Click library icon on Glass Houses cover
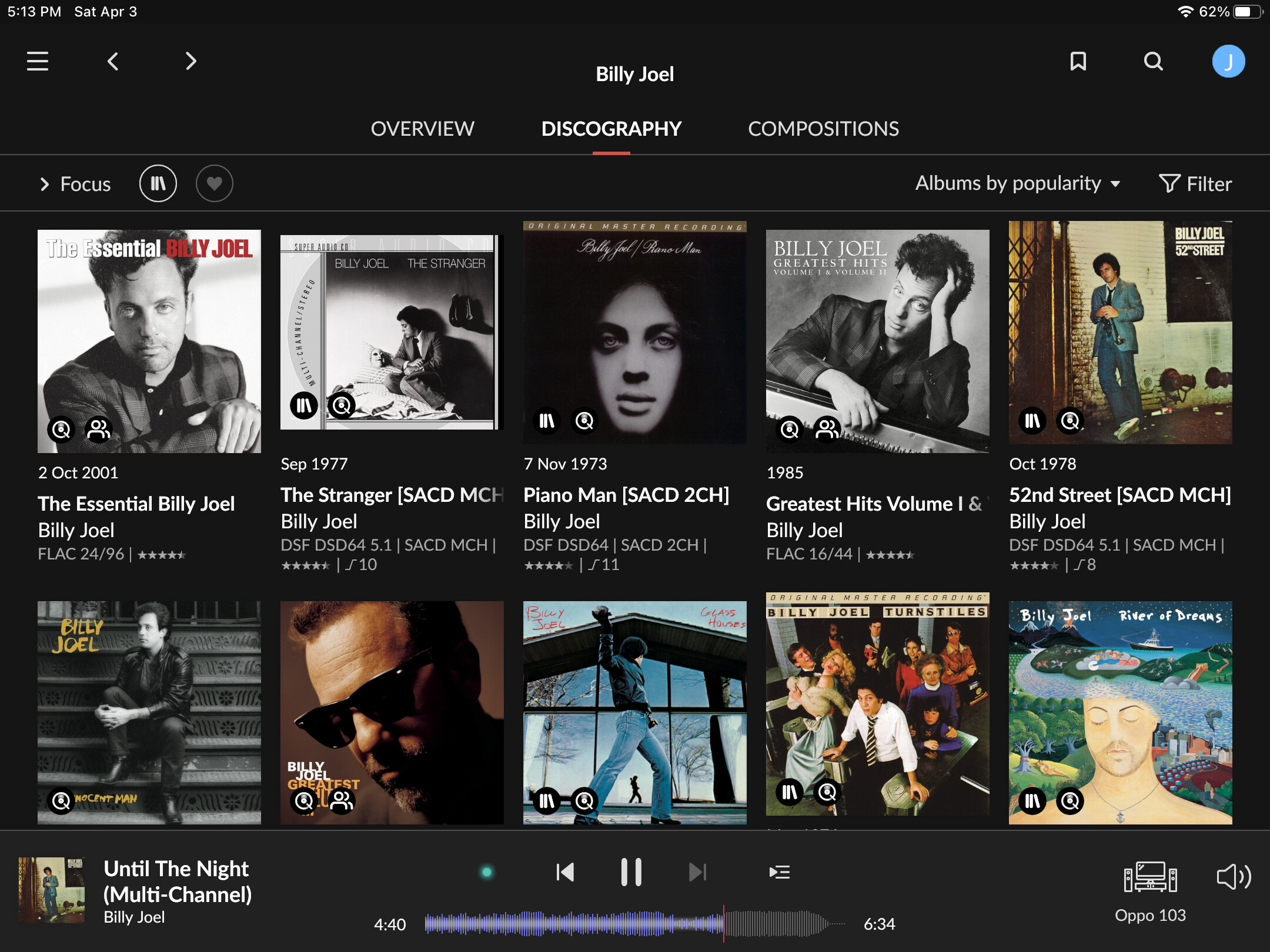1270x952 pixels. 547,800
